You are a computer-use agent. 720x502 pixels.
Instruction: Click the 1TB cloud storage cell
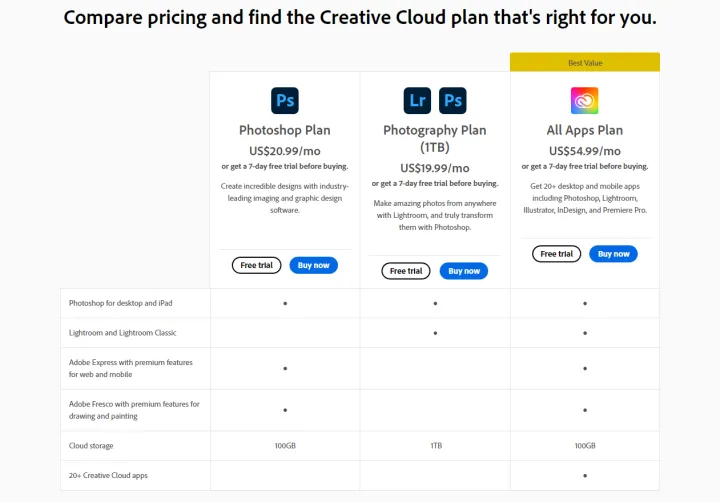[435, 445]
